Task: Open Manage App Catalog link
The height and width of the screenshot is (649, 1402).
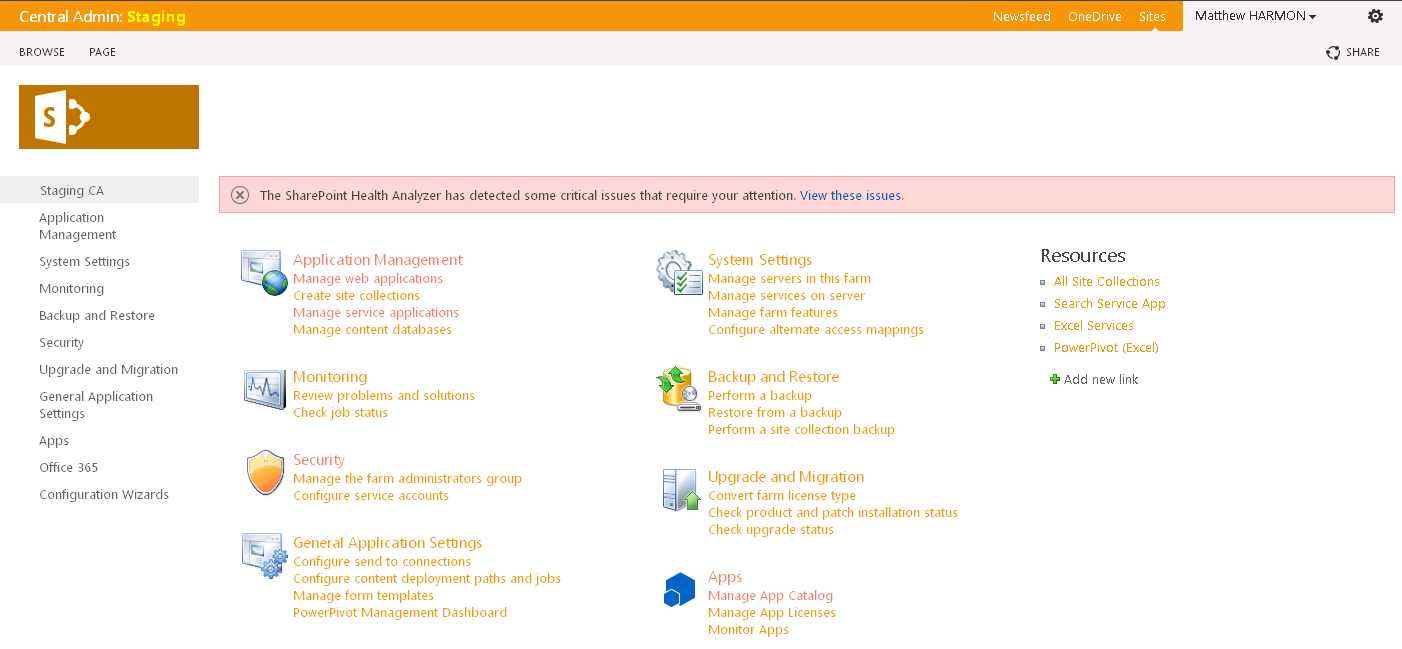Action: pyautogui.click(x=770, y=596)
